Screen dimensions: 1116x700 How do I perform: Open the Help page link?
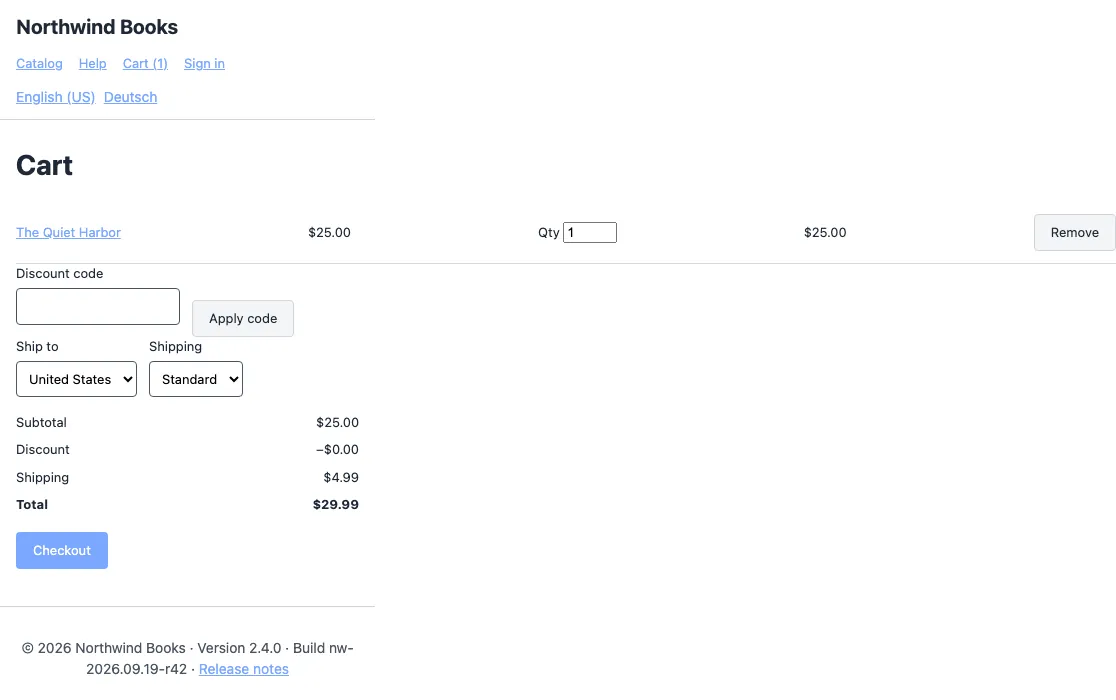click(93, 63)
